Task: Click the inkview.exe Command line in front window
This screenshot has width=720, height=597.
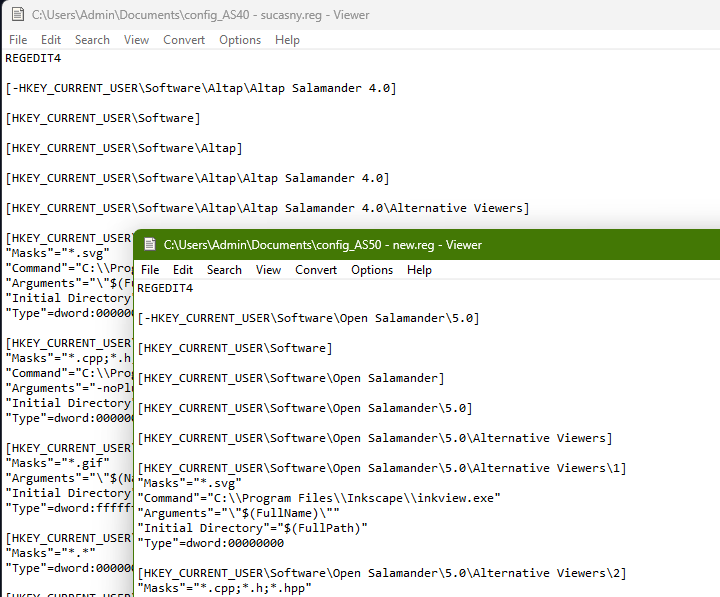Action: tap(319, 498)
